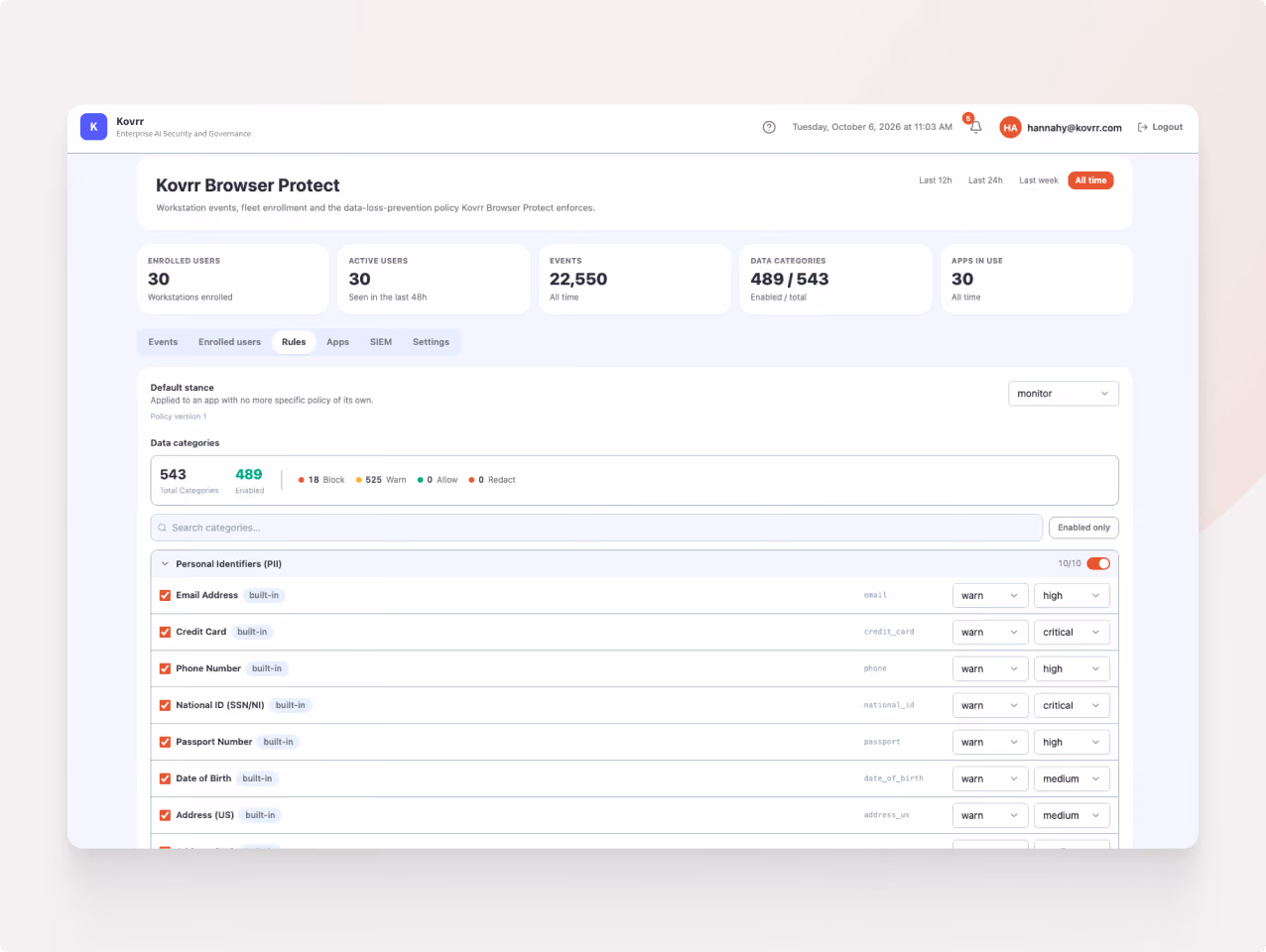Select the Rules tab

pos(294,342)
